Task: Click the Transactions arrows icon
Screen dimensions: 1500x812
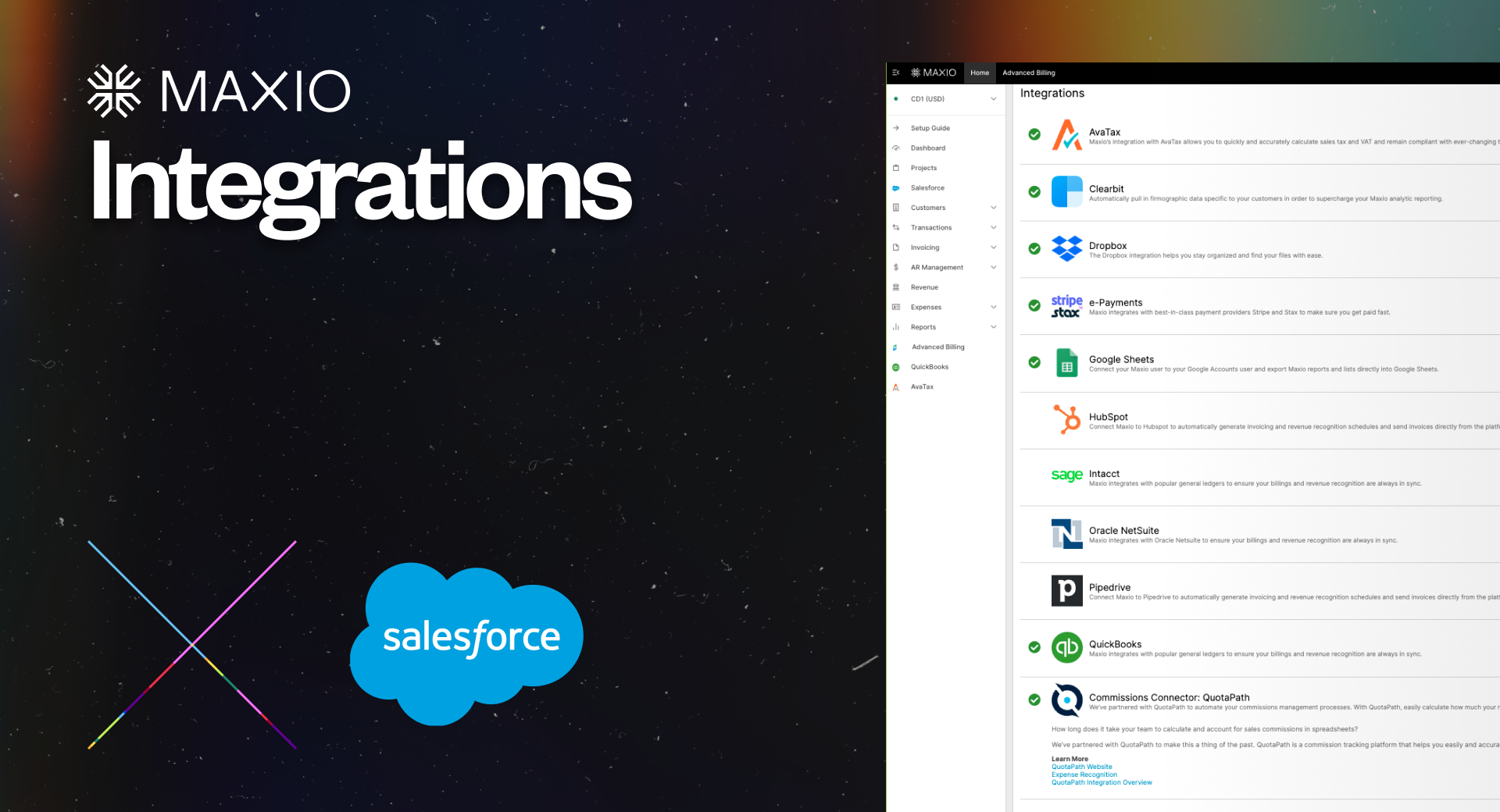Action: [896, 228]
